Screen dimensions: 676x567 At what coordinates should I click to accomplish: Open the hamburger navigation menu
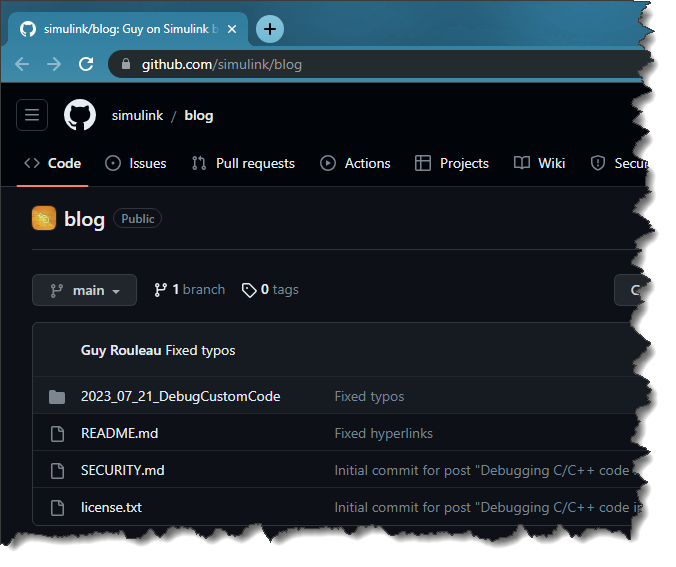click(32, 115)
